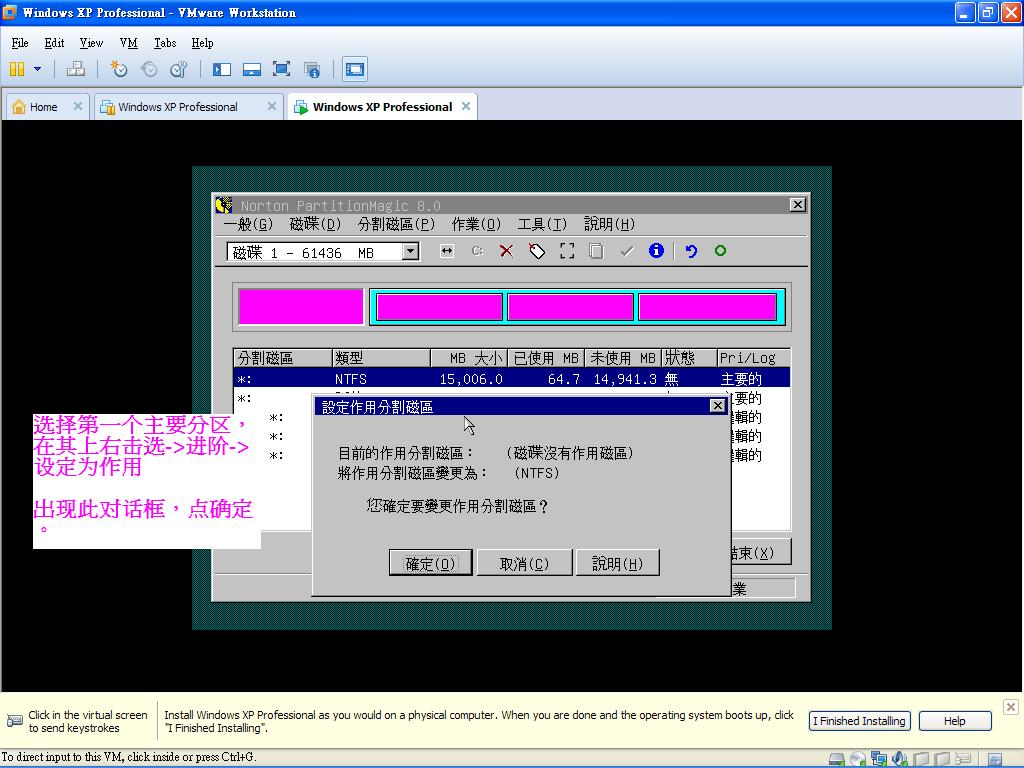Close the active Windows XP Professional tab
The image size is (1024, 768).
tap(466, 106)
